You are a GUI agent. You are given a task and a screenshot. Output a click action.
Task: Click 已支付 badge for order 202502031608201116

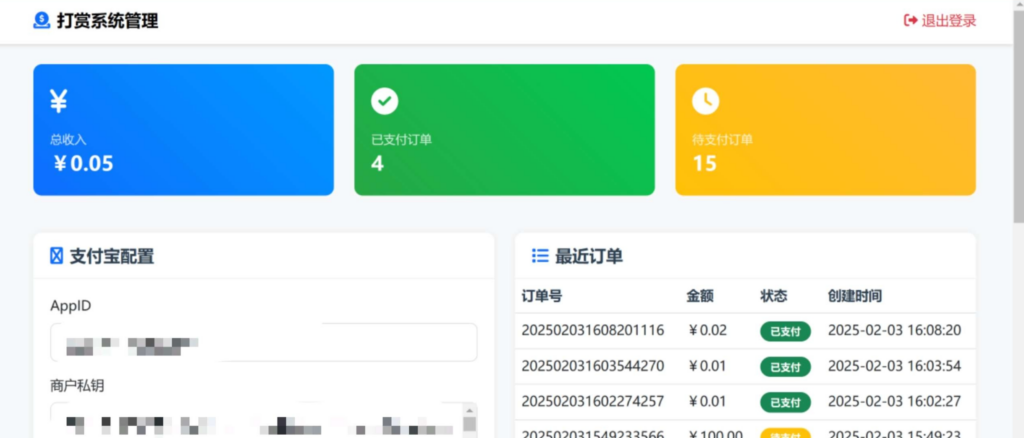pyautogui.click(x=785, y=331)
